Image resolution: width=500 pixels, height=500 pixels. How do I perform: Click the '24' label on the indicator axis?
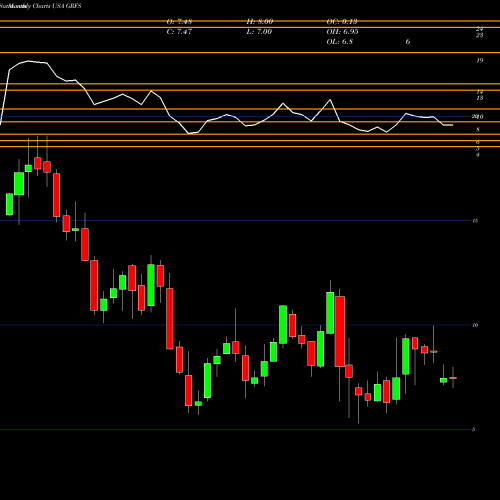tap(479, 29)
